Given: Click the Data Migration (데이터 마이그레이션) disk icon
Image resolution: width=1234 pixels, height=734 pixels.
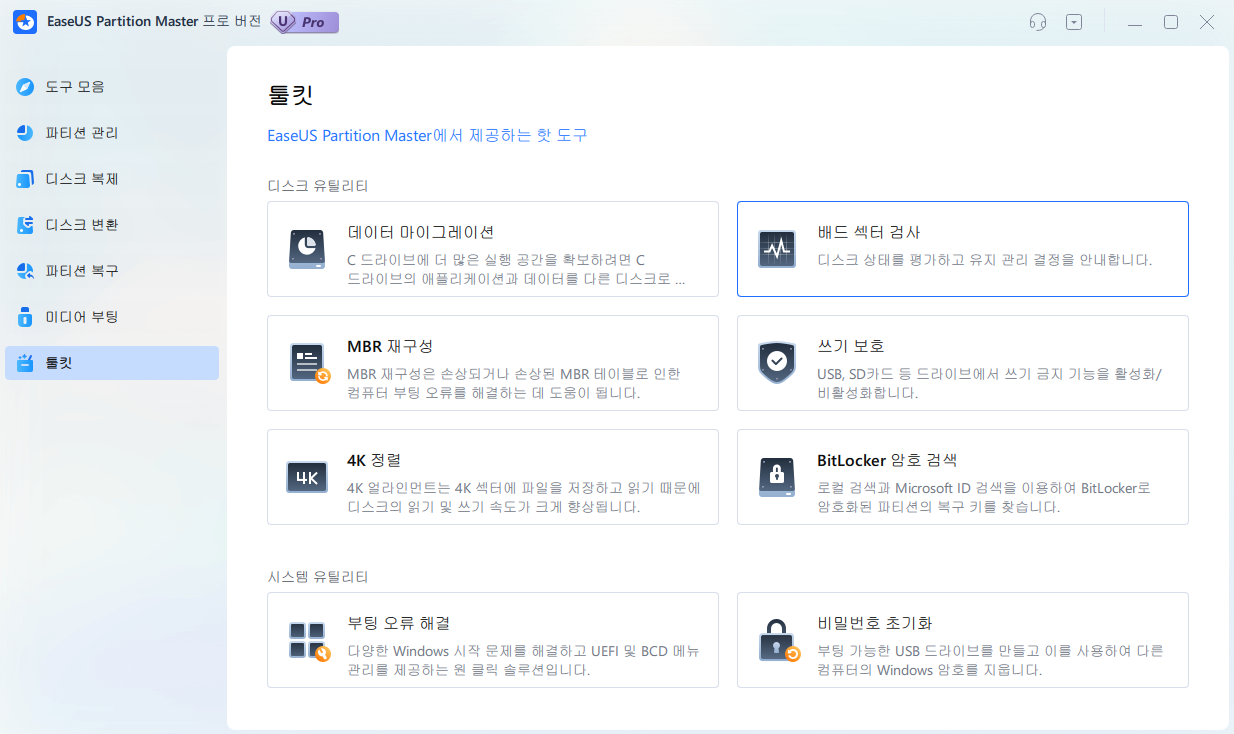Looking at the screenshot, I should click(x=308, y=249).
